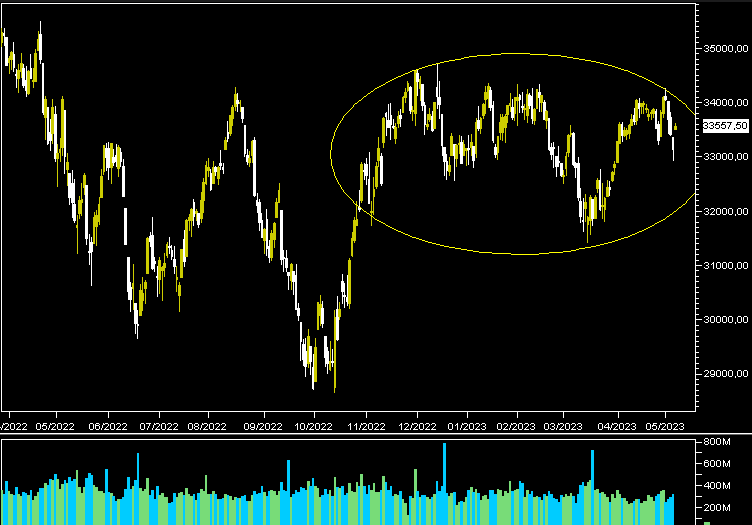The width and height of the screenshot is (752, 525).
Task: Select the 35000,00 price axis label
Action: coord(726,48)
